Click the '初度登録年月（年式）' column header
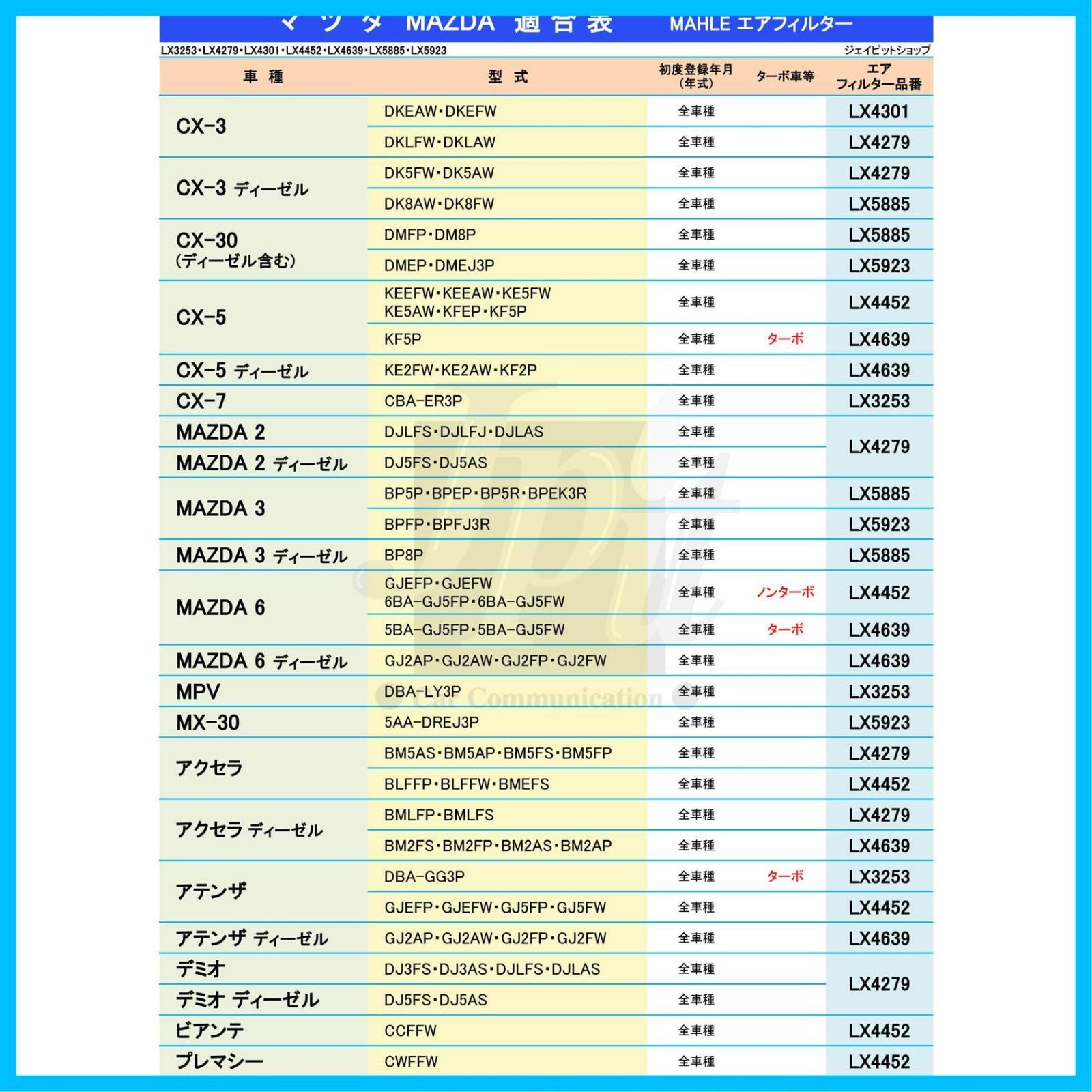Image resolution: width=1092 pixels, height=1092 pixels. [x=696, y=76]
